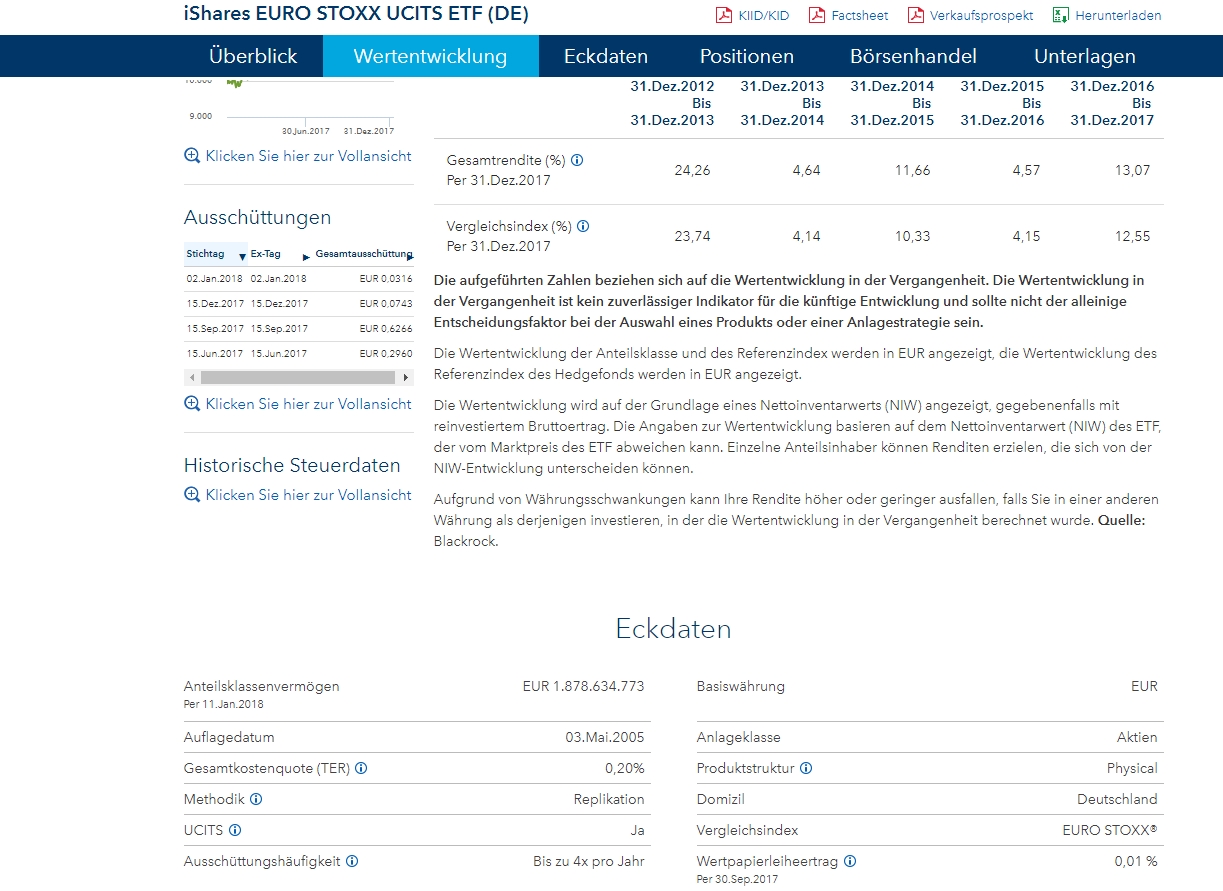This screenshot has width=1223, height=891.
Task: Click info icon beside Gesamtkostenquote (TER)
Action: coord(361,768)
